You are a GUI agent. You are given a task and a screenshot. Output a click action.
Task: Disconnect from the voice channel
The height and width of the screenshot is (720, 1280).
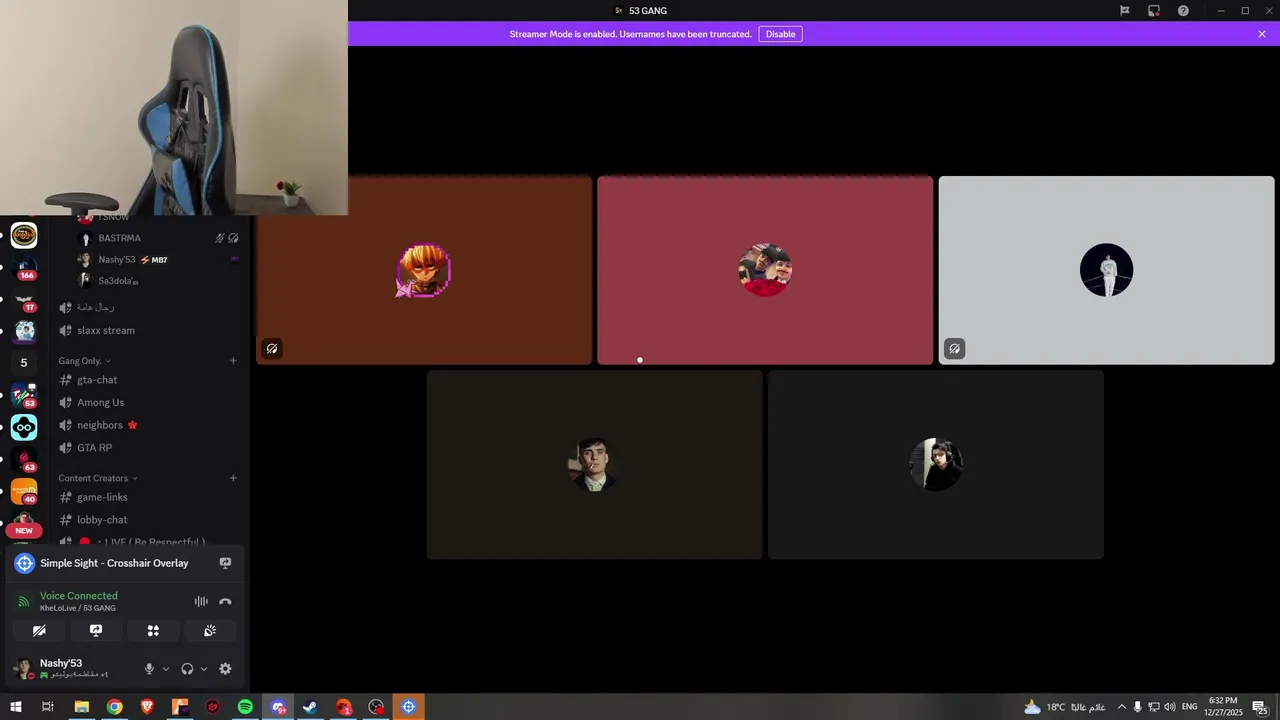click(225, 601)
